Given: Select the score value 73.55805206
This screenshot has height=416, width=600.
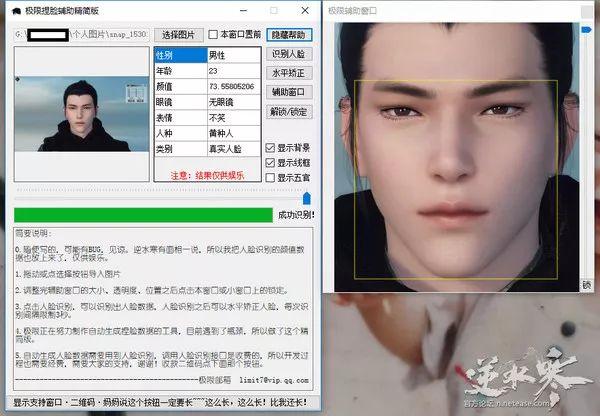Looking at the screenshot, I should pos(234,86).
